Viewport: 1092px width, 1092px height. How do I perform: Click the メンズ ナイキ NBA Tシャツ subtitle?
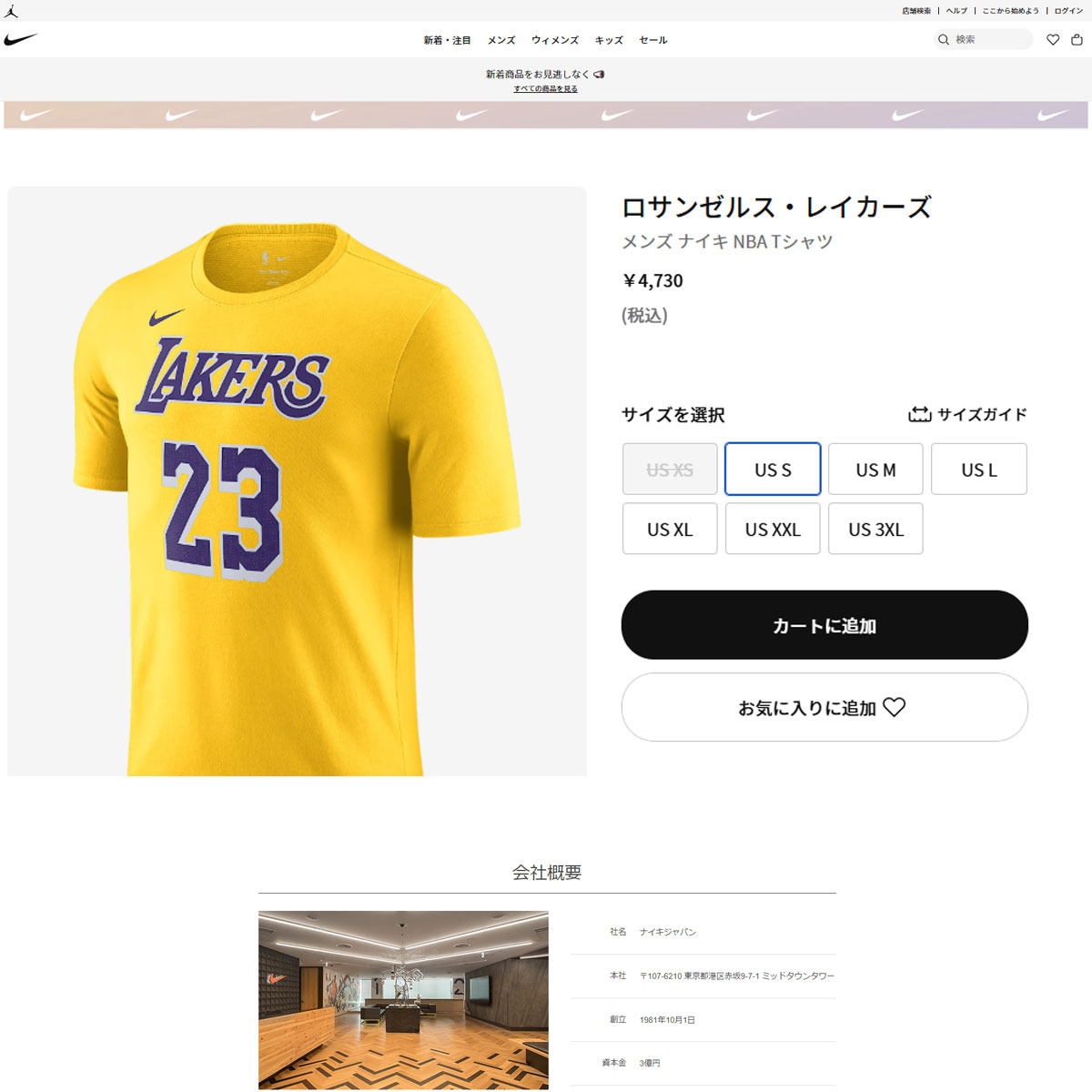727,241
